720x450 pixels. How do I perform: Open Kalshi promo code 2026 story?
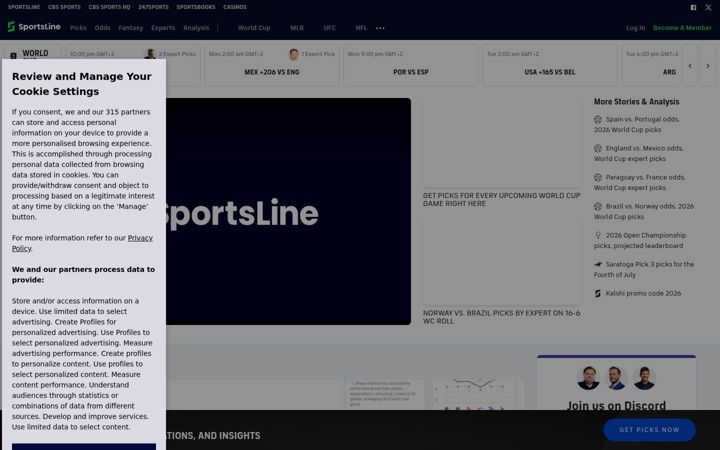[643, 293]
